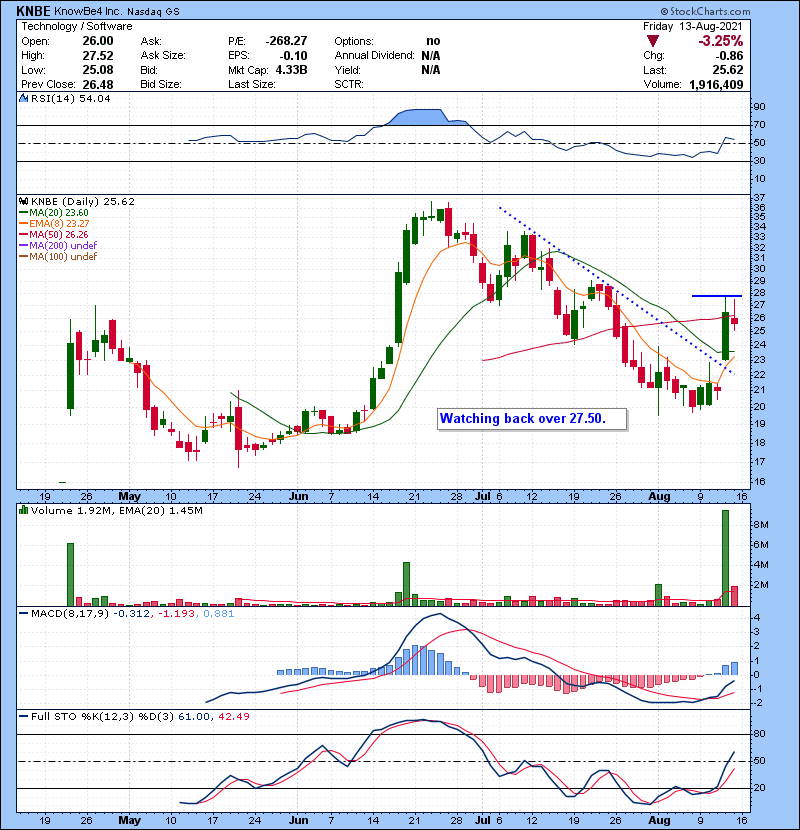The width and height of the screenshot is (800, 830).
Task: Click the SCTR label in header
Action: coord(349,84)
